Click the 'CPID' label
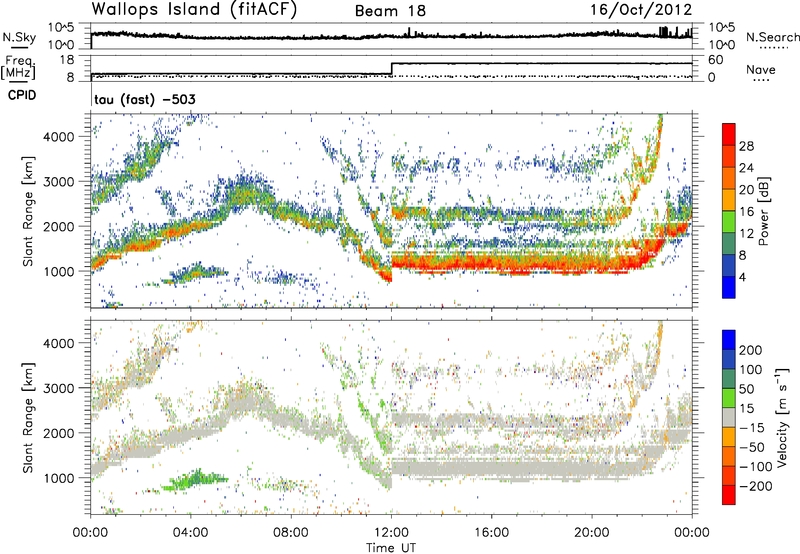This screenshot has height=554, width=800. click(x=22, y=95)
